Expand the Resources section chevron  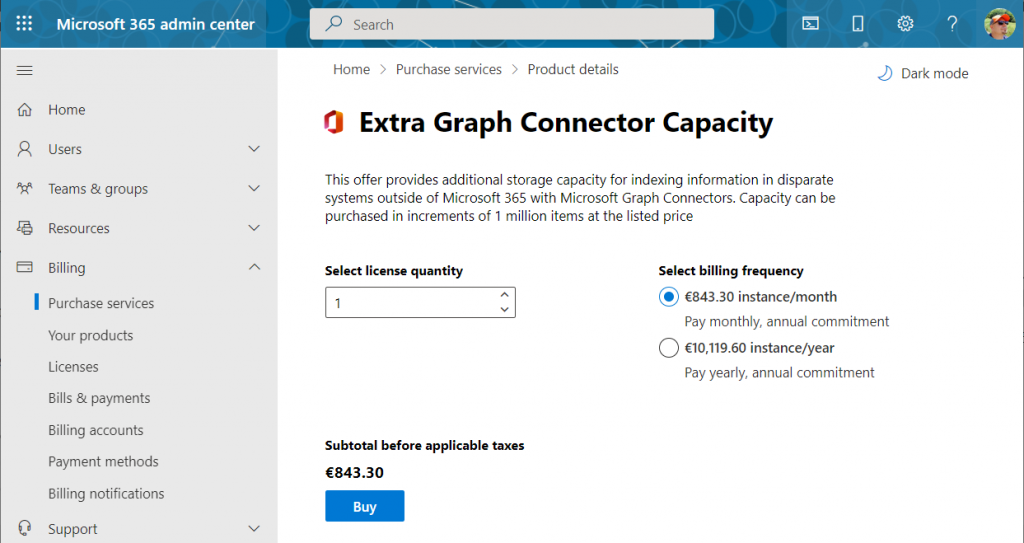tap(254, 227)
